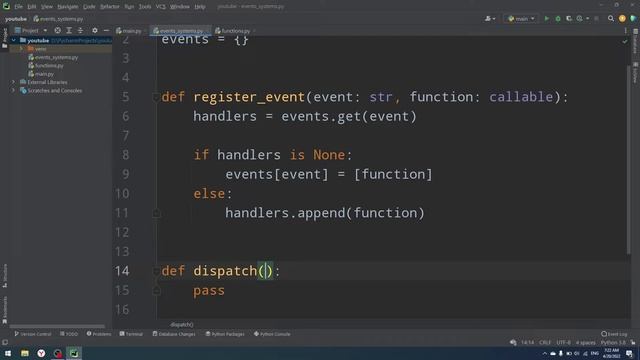This screenshot has width=640, height=360.
Task: Click the fold marker beside def dispatch
Action: (x=156, y=271)
